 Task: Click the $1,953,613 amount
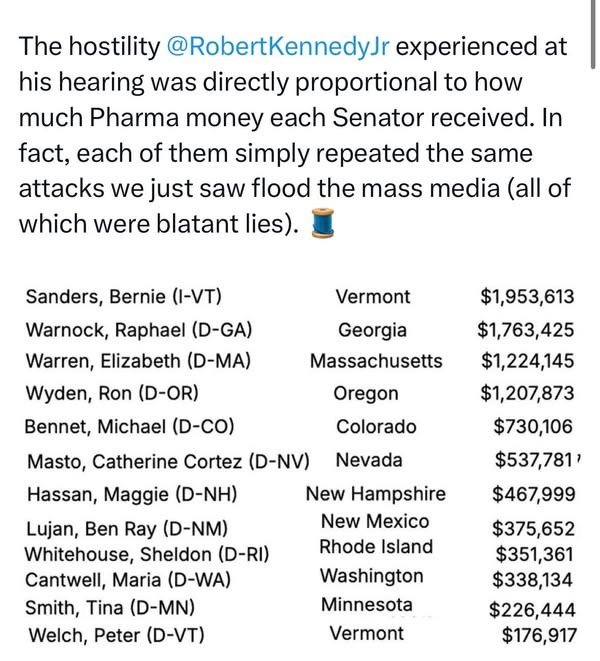click(x=526, y=296)
